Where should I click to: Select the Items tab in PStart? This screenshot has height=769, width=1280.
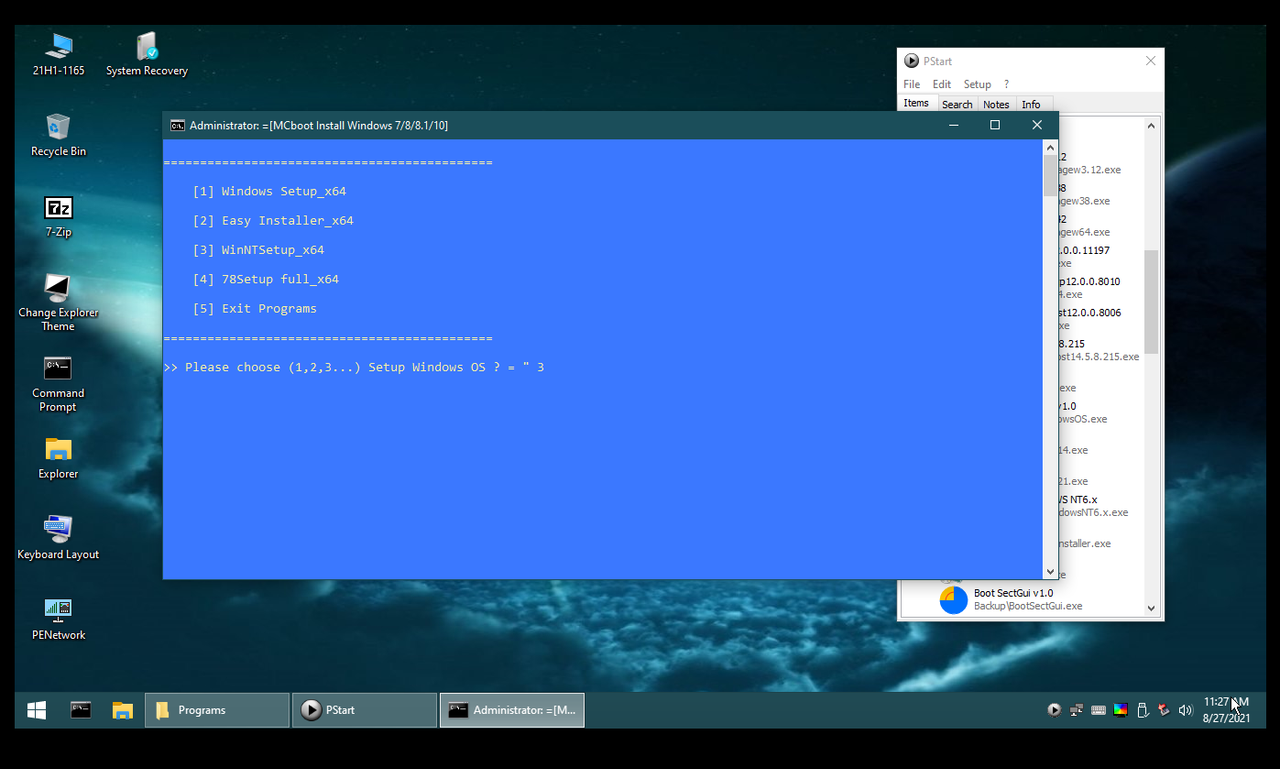click(916, 103)
